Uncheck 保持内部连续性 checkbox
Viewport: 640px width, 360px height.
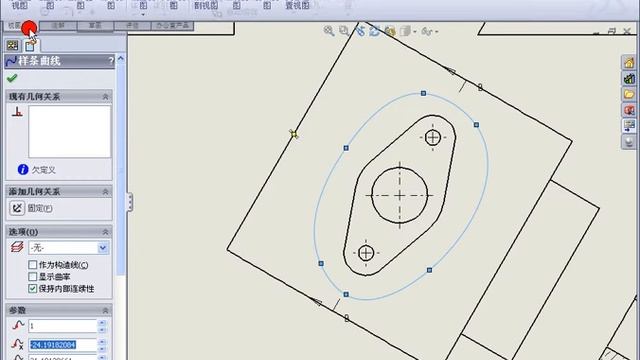33,289
